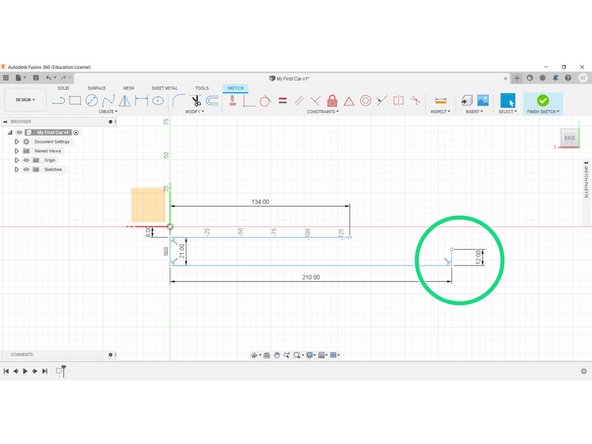Open the Measure inspect tool
The width and height of the screenshot is (592, 444).
(x=441, y=101)
